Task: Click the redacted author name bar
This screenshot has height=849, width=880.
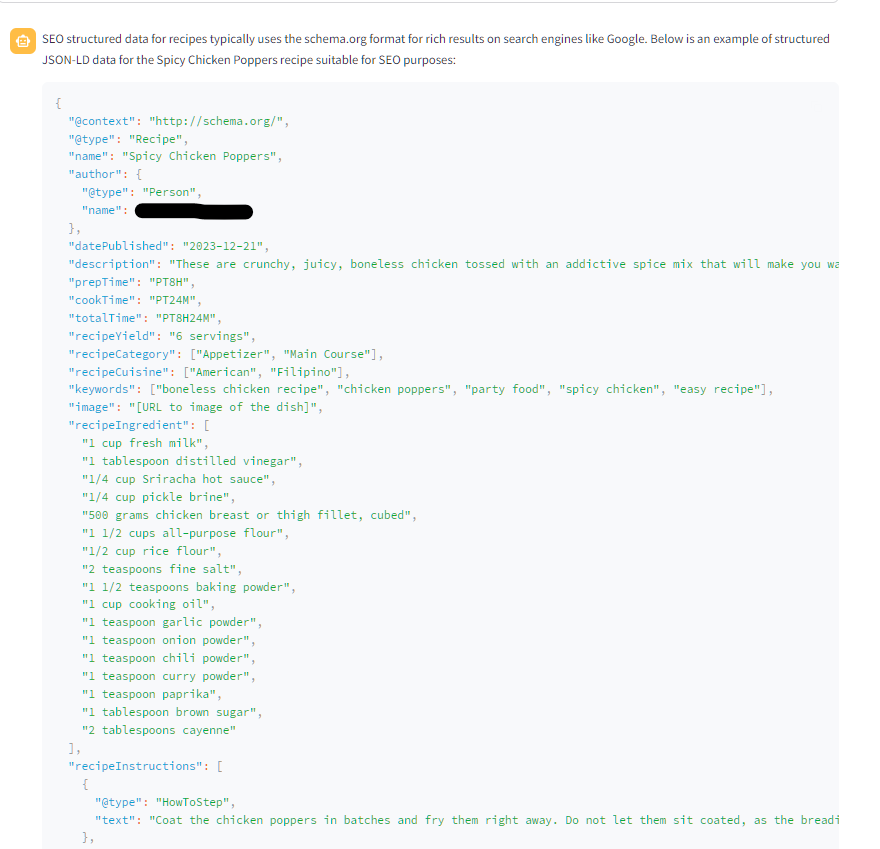Action: tap(193, 211)
